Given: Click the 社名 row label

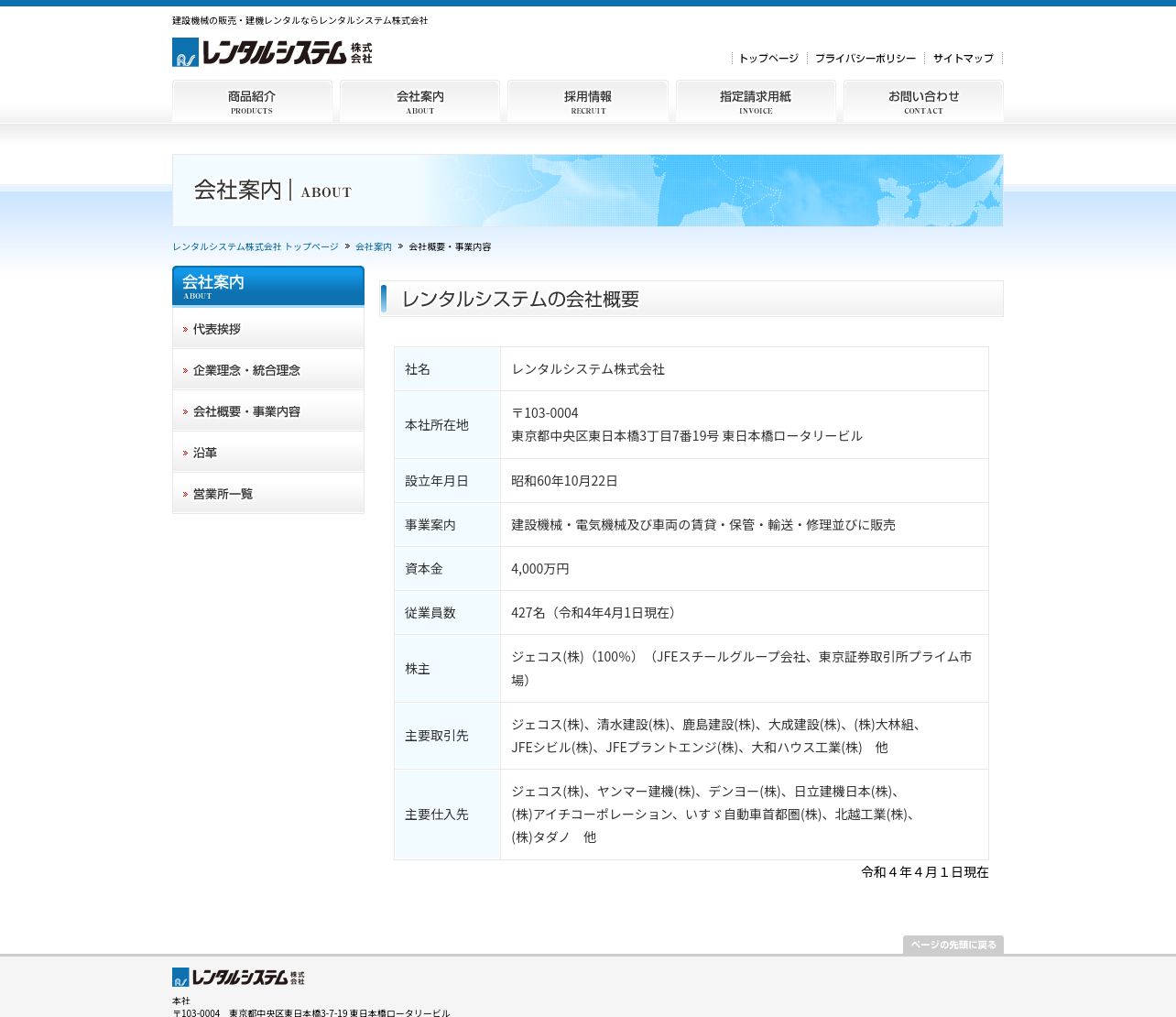Looking at the screenshot, I should click(418, 369).
